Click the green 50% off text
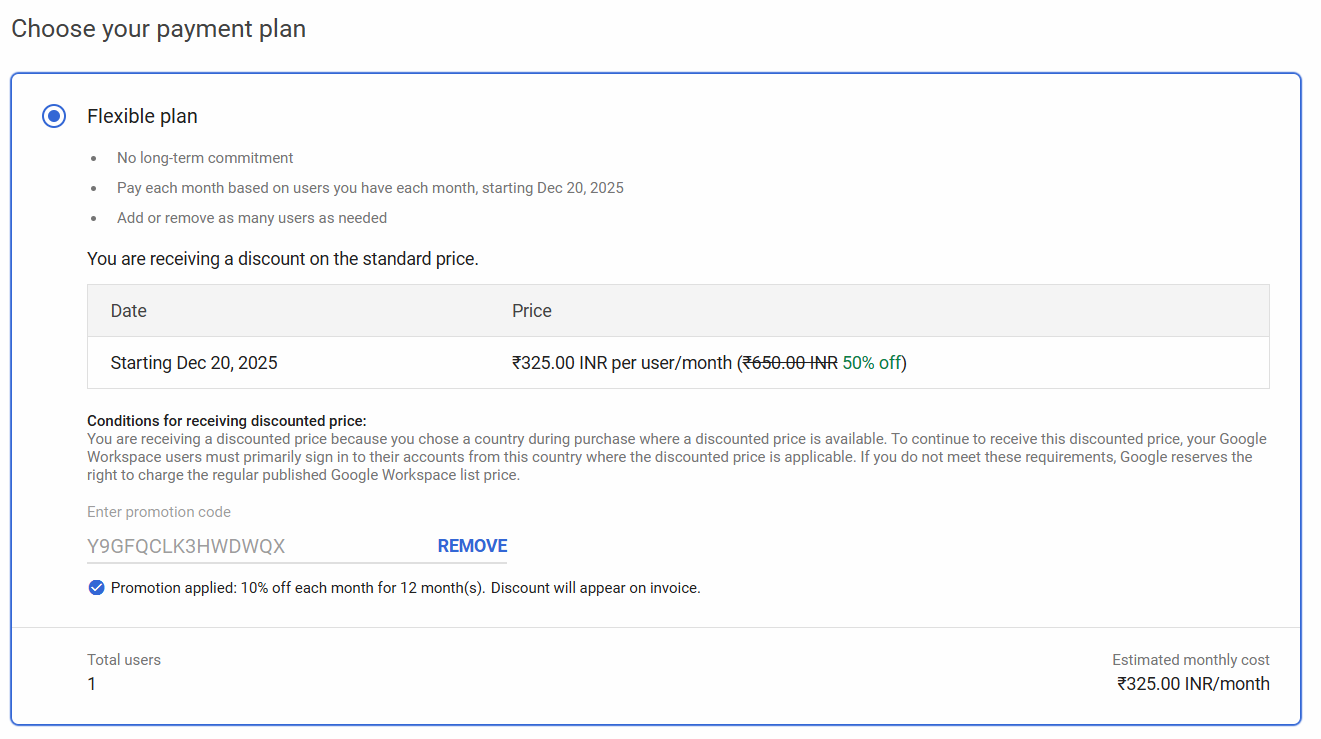The image size is (1321, 739). coord(871,363)
